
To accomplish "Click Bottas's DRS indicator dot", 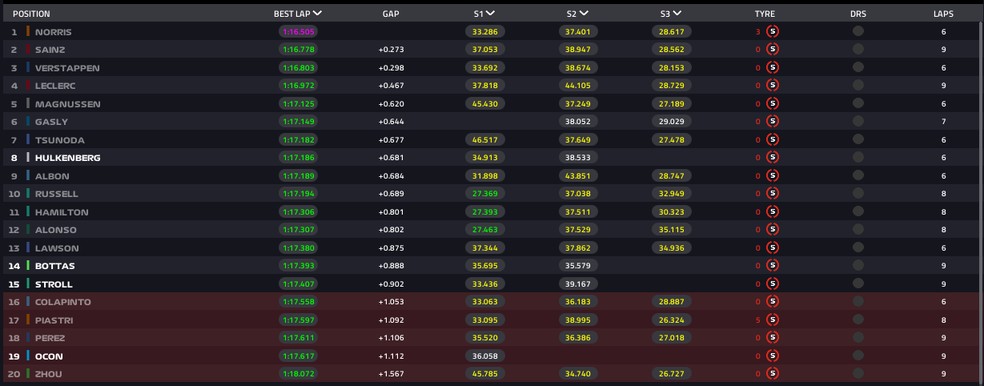I will [x=858, y=265].
